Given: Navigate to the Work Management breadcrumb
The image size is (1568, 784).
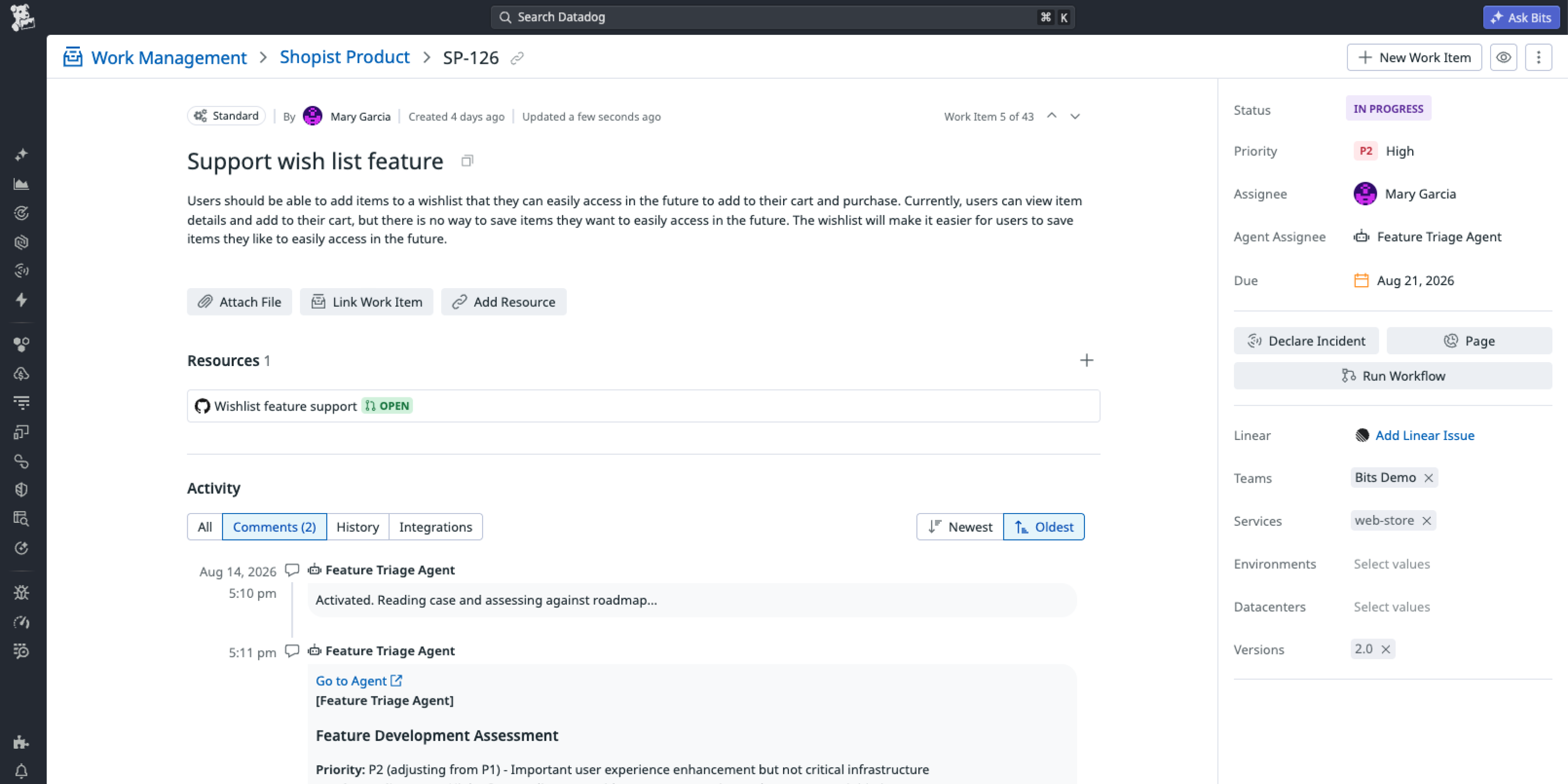Looking at the screenshot, I should pos(169,57).
